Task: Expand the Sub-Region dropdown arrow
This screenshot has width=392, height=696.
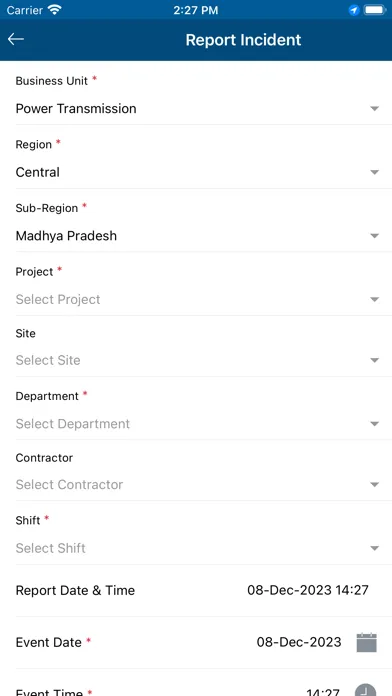Action: (x=375, y=236)
